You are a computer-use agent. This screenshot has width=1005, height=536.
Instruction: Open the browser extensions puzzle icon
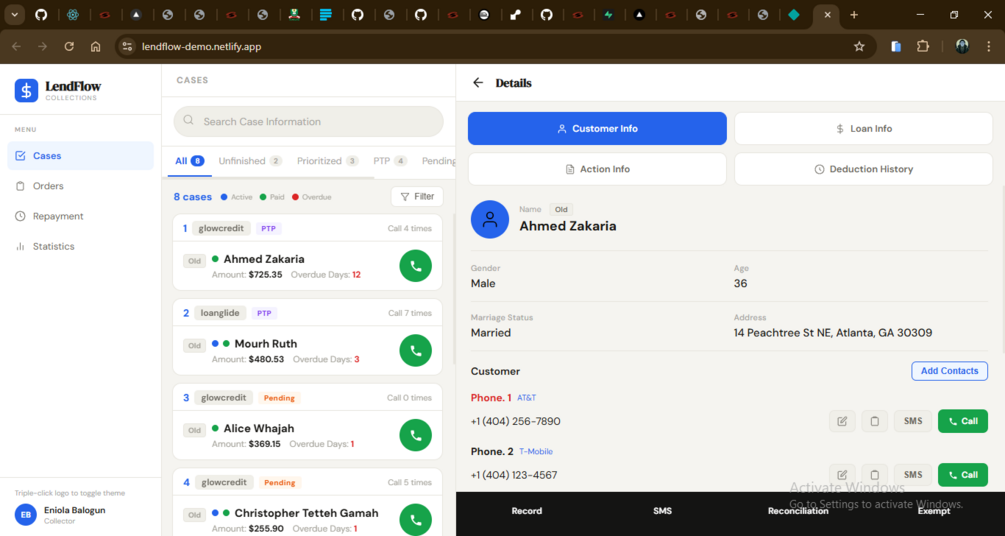pyautogui.click(x=922, y=46)
